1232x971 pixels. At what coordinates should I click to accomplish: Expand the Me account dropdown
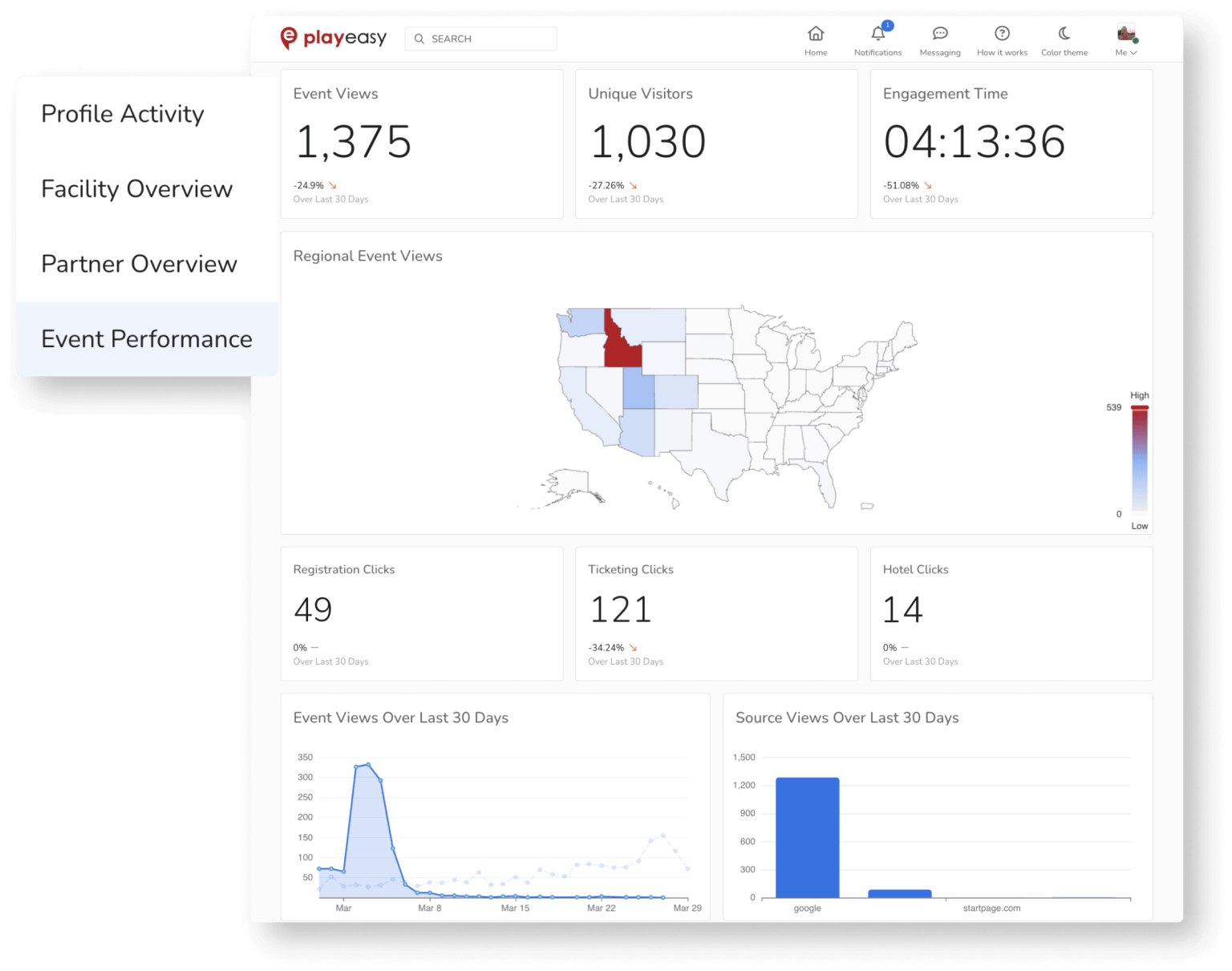pos(1125,52)
